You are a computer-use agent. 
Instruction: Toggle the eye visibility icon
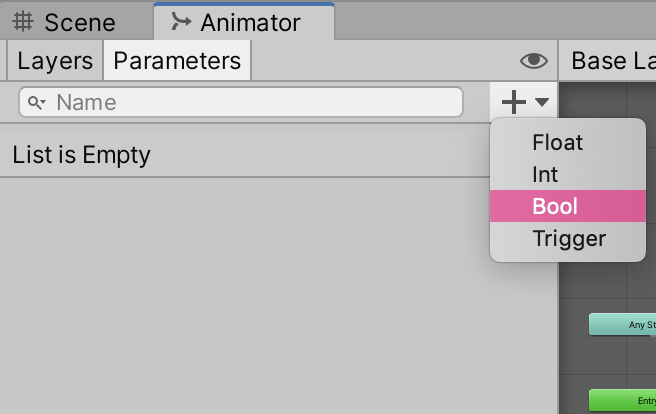tap(534, 61)
